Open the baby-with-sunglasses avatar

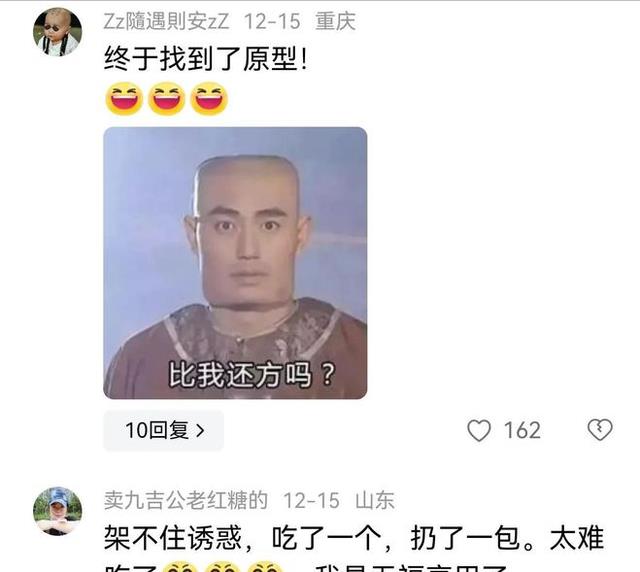click(58, 31)
